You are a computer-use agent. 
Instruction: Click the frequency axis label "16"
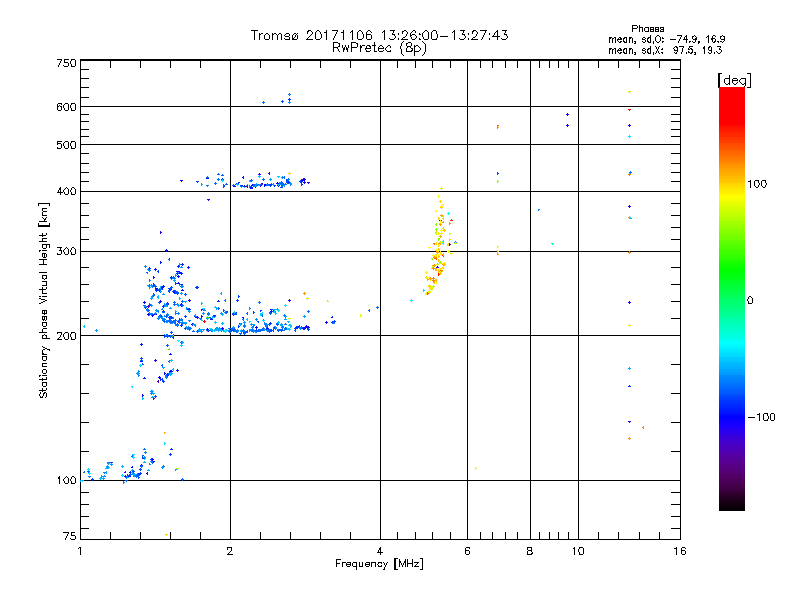pyautogui.click(x=680, y=551)
